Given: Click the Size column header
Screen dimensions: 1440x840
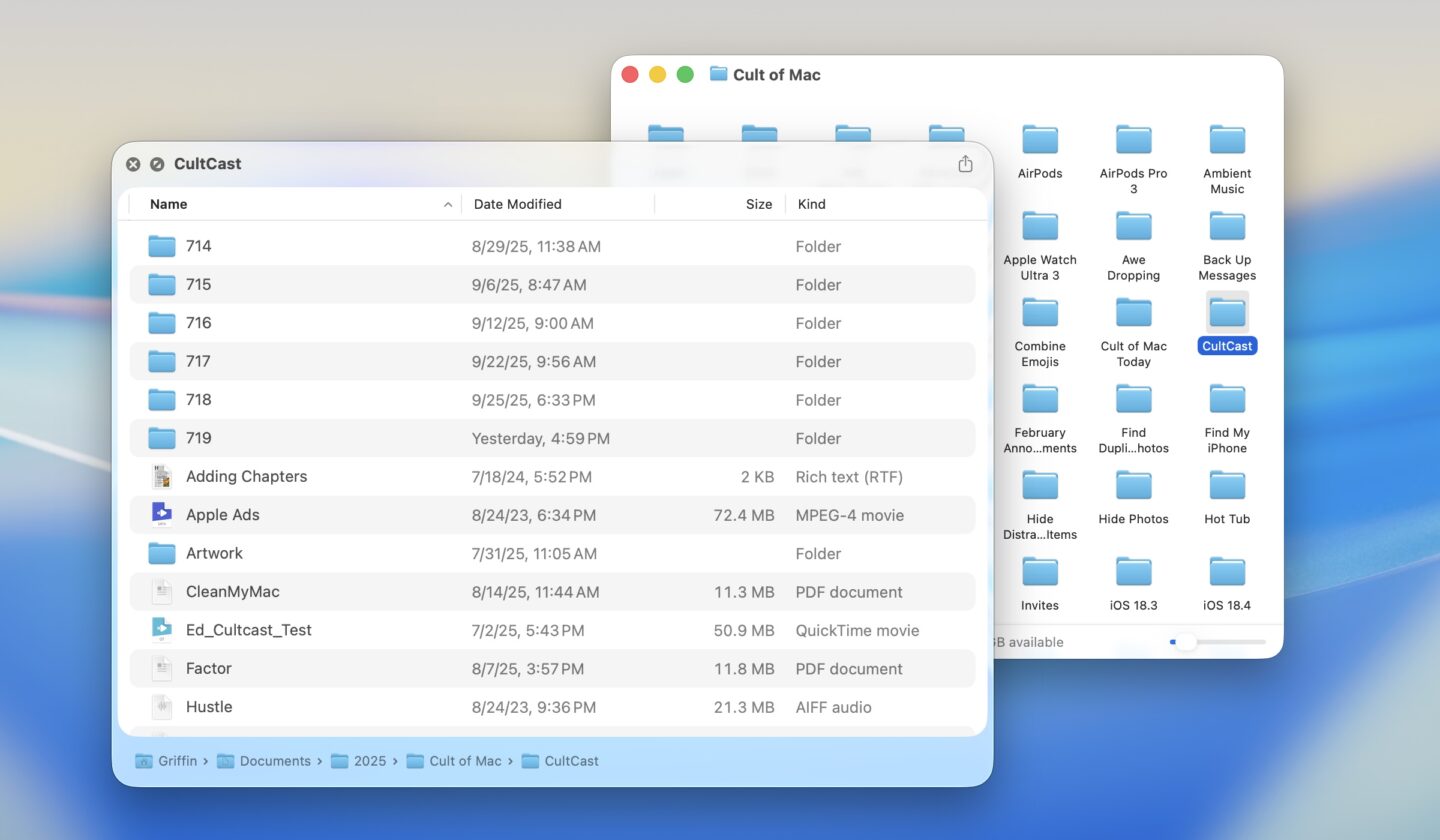Looking at the screenshot, I should click(758, 204).
